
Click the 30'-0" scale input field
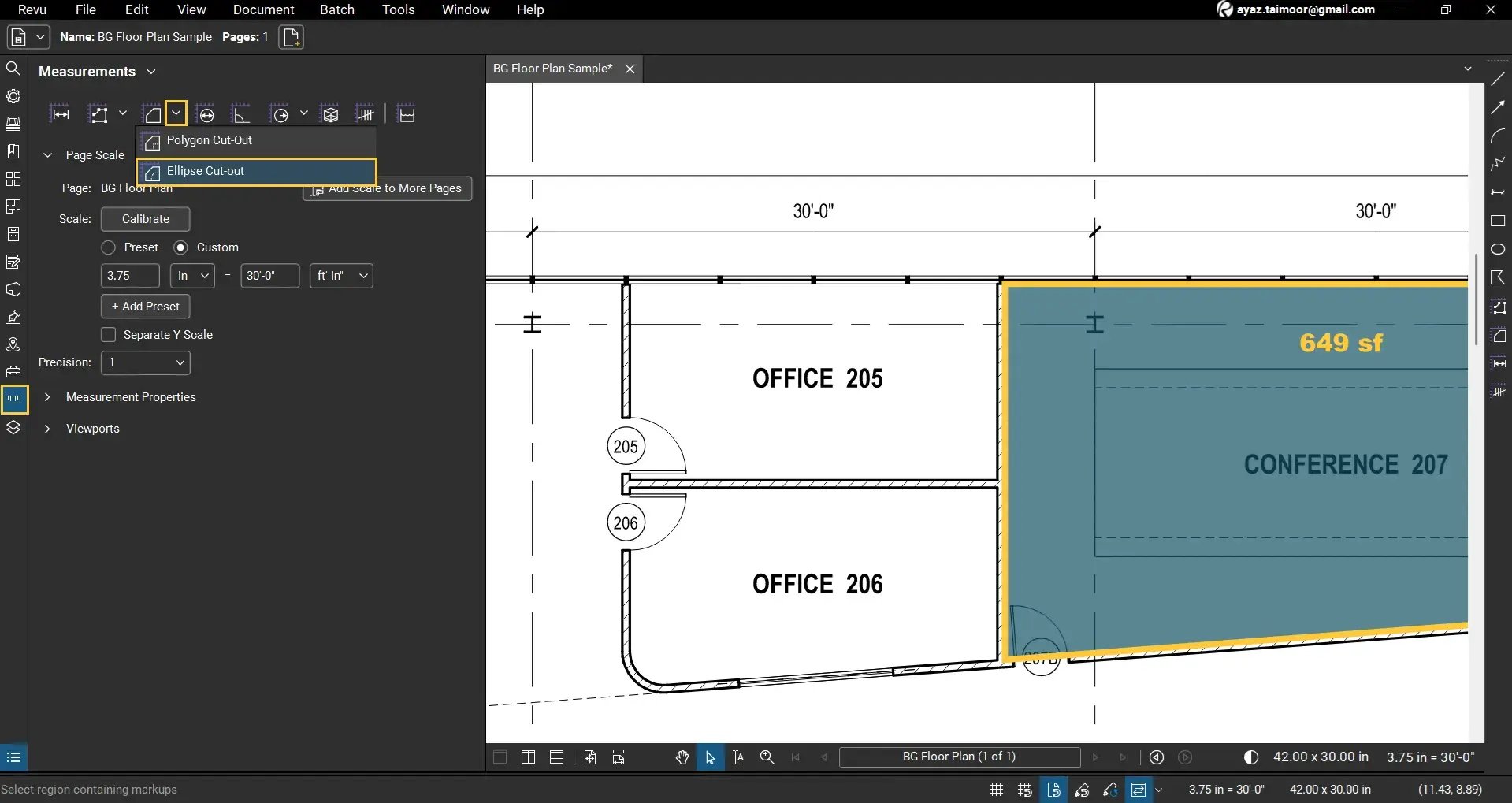click(270, 276)
